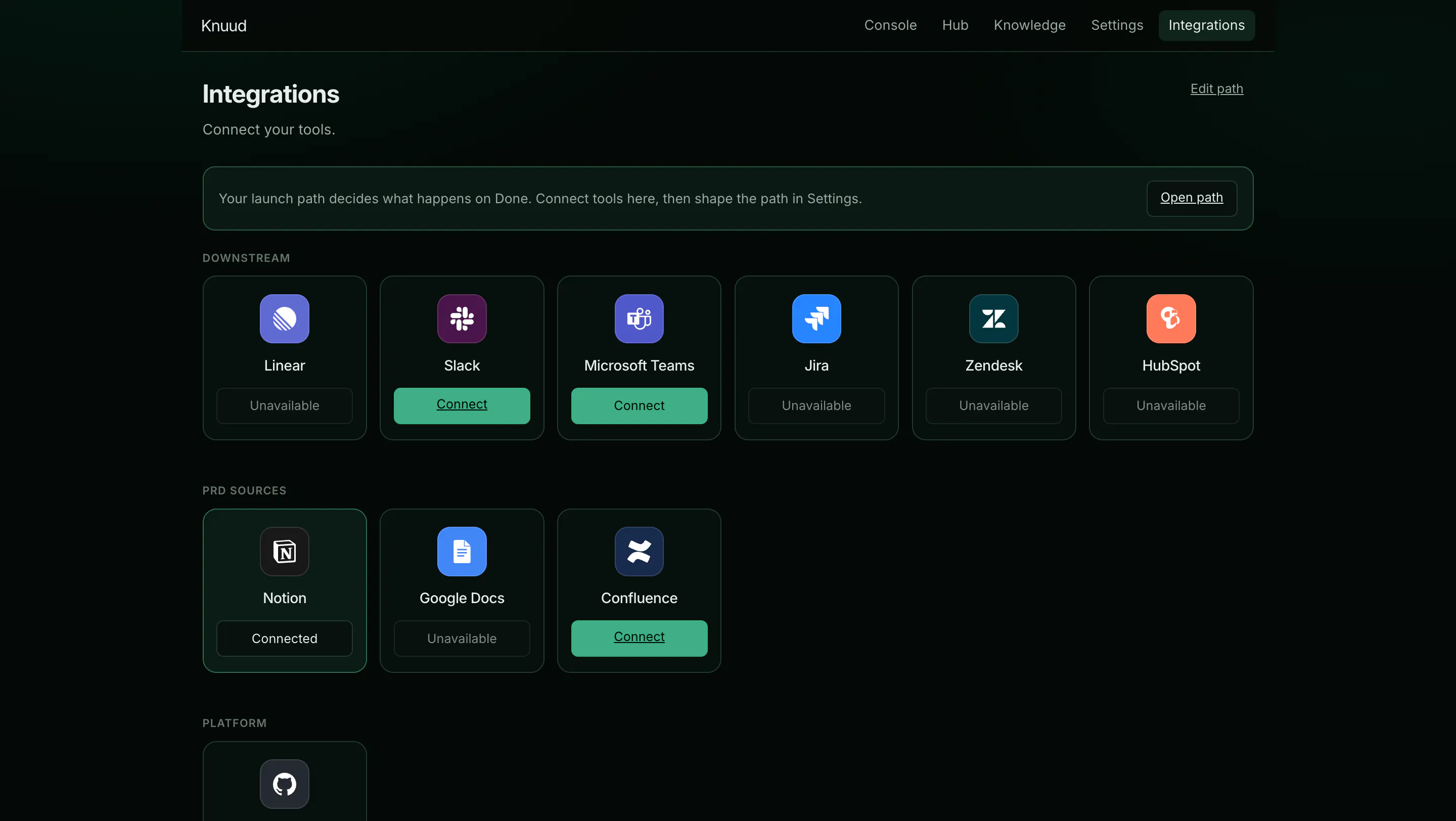1456x821 pixels.
Task: Click the Google Docs icon
Action: click(462, 552)
